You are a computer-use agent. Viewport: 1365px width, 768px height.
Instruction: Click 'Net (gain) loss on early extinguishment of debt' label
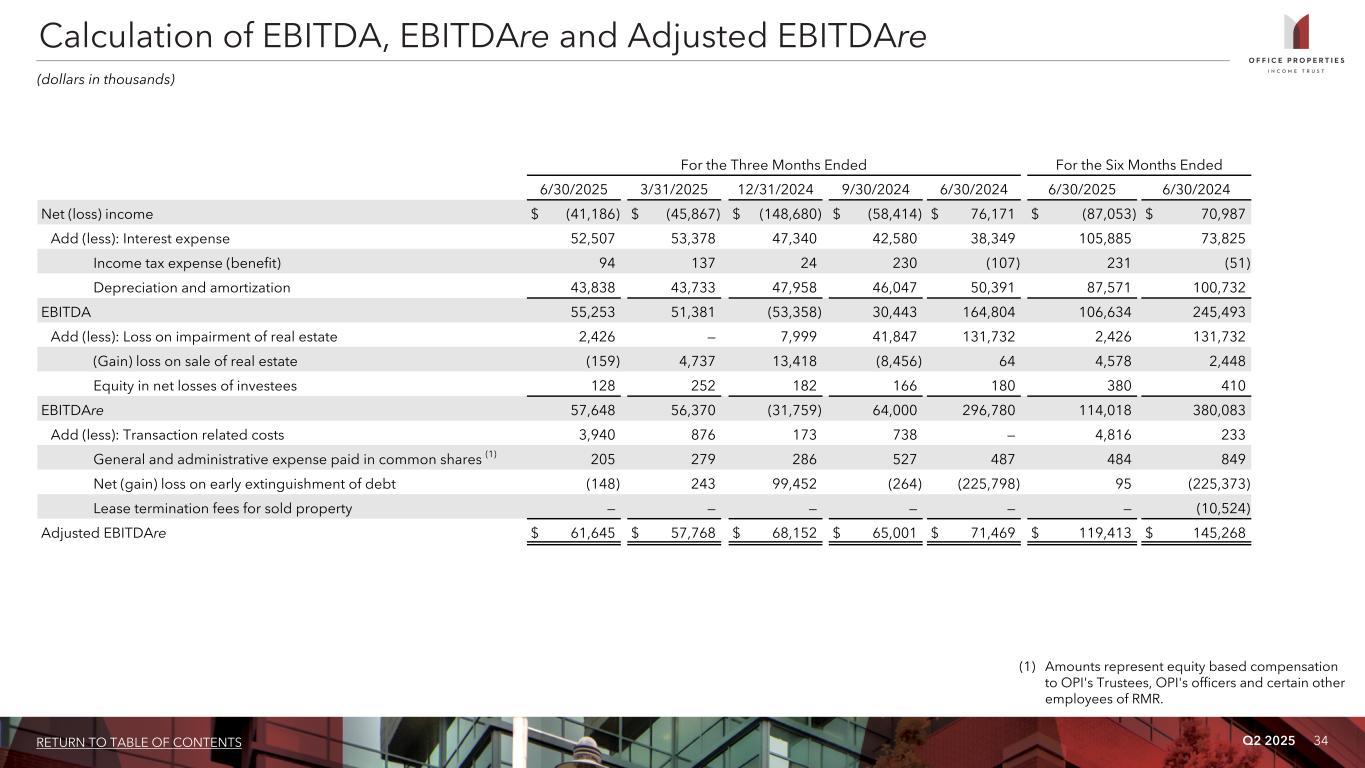click(244, 484)
